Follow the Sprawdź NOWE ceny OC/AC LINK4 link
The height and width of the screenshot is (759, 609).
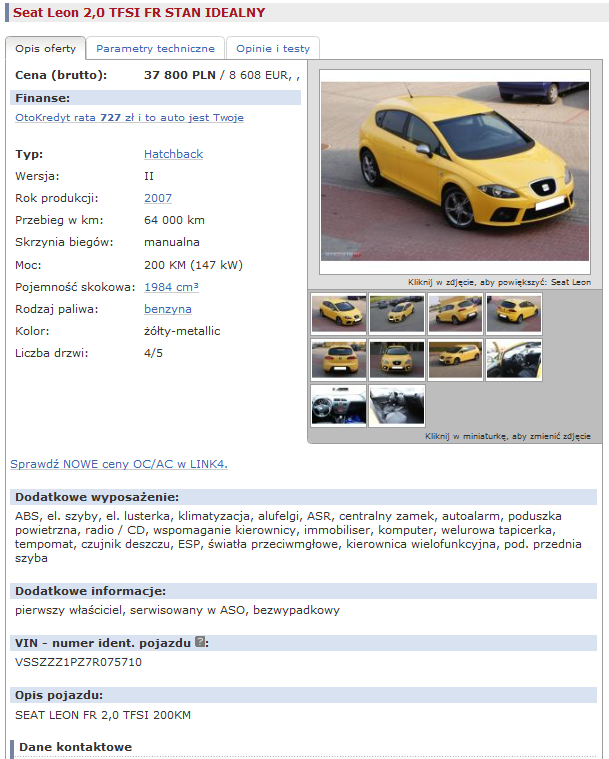[x=119, y=464]
